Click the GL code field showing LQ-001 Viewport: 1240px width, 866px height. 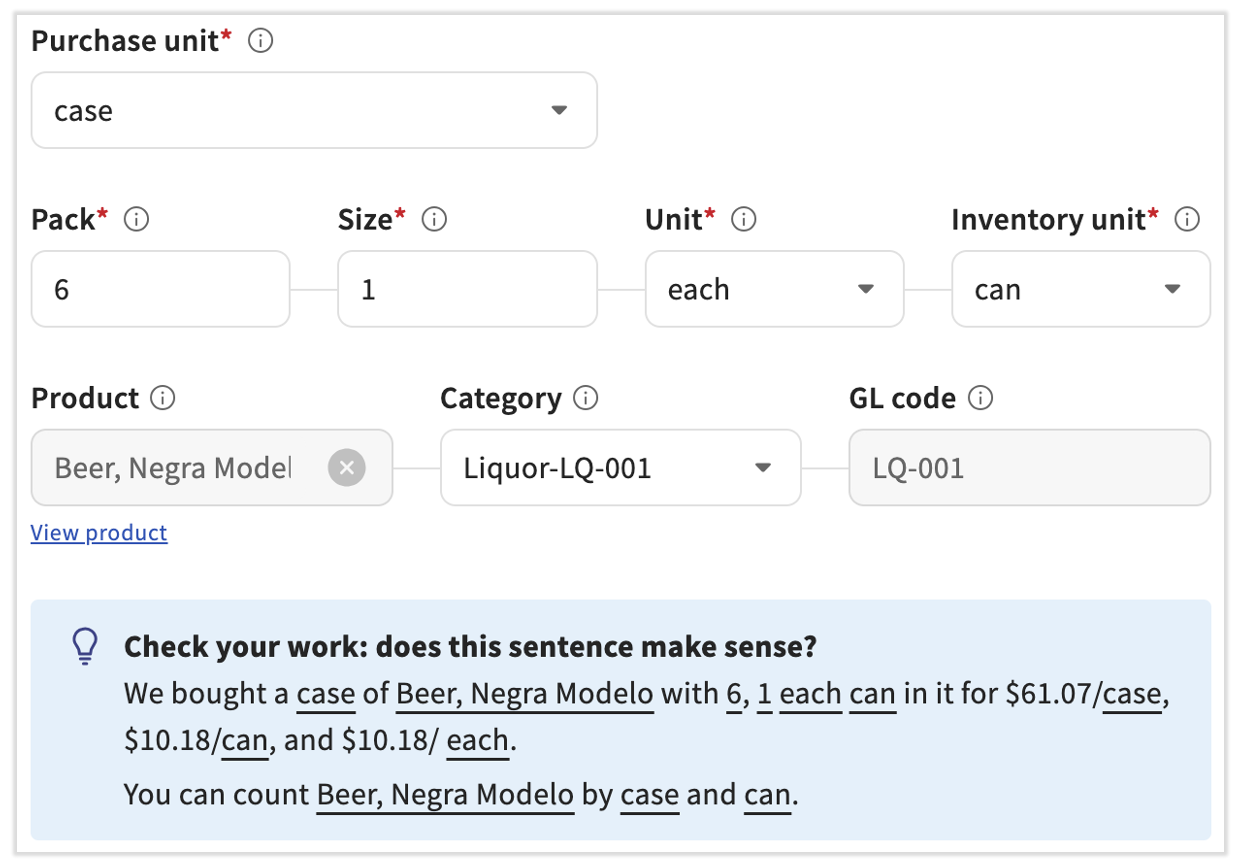coord(1028,467)
